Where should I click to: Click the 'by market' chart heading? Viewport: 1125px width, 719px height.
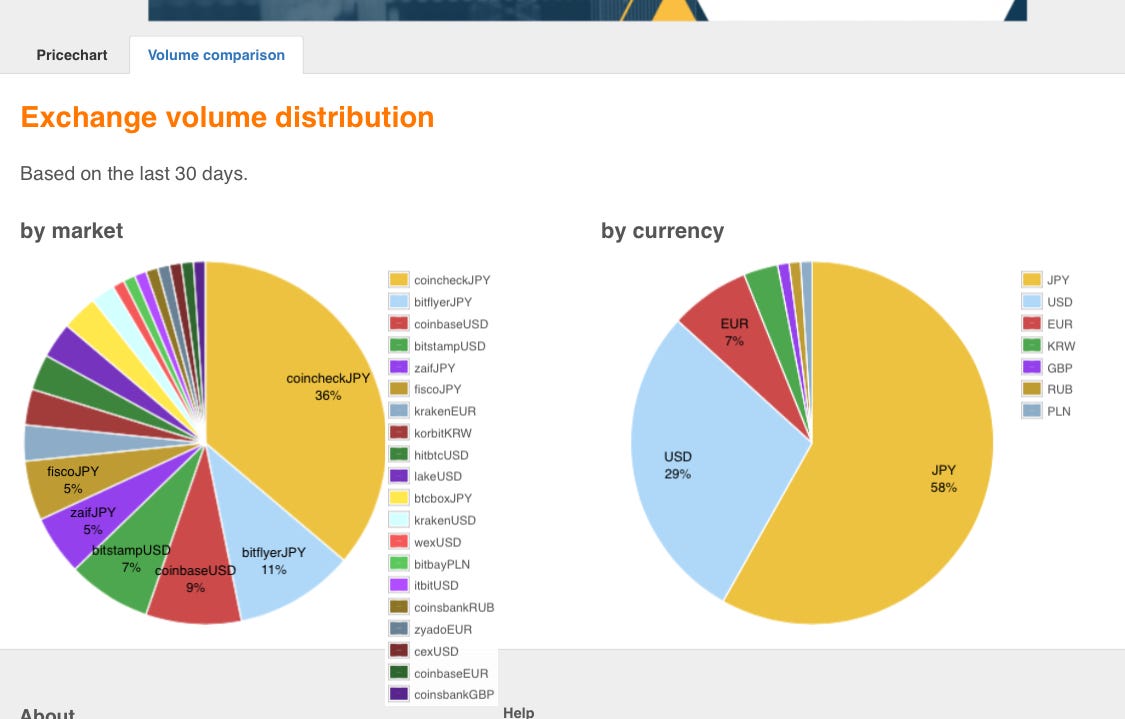point(72,230)
